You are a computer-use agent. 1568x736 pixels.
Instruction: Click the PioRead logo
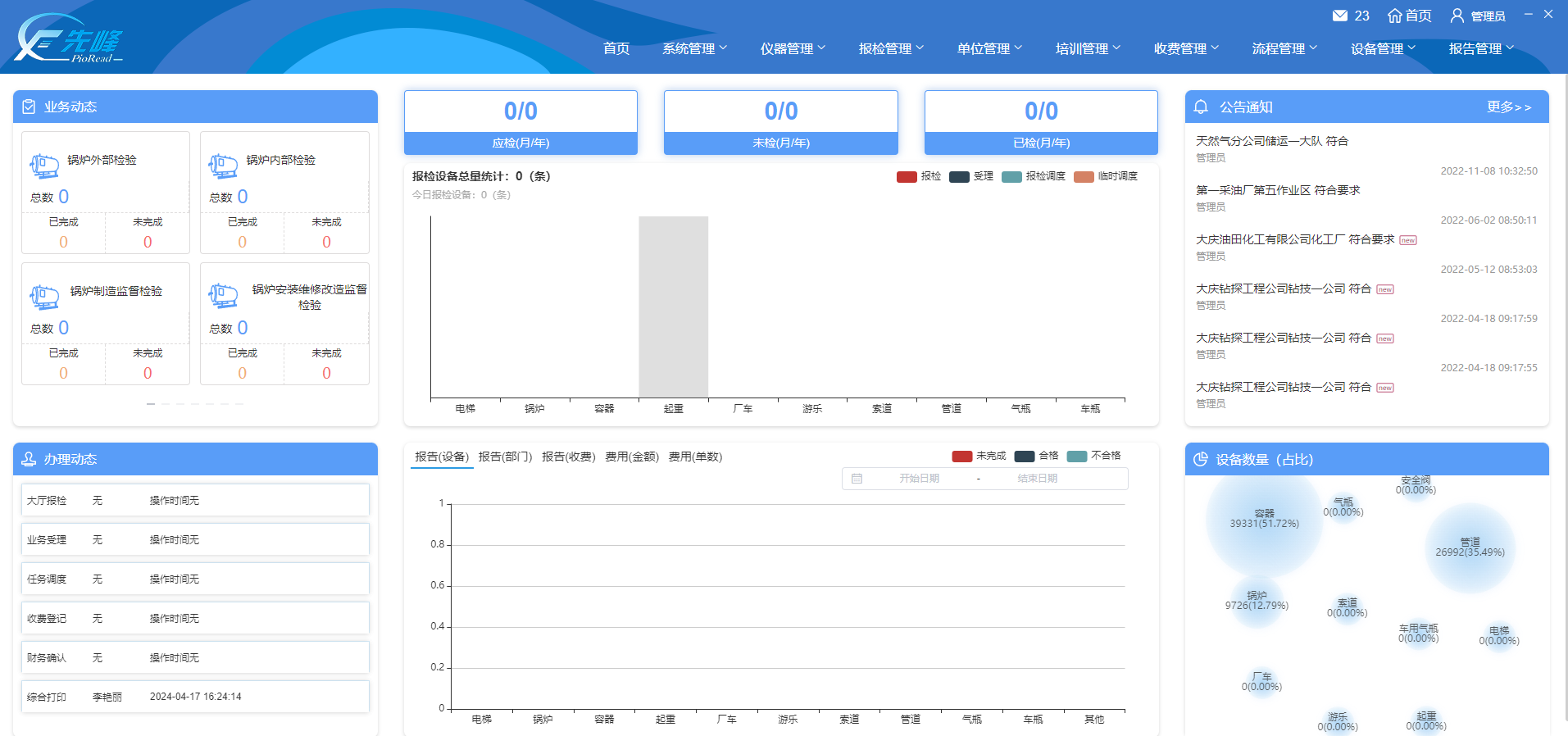pos(69,38)
